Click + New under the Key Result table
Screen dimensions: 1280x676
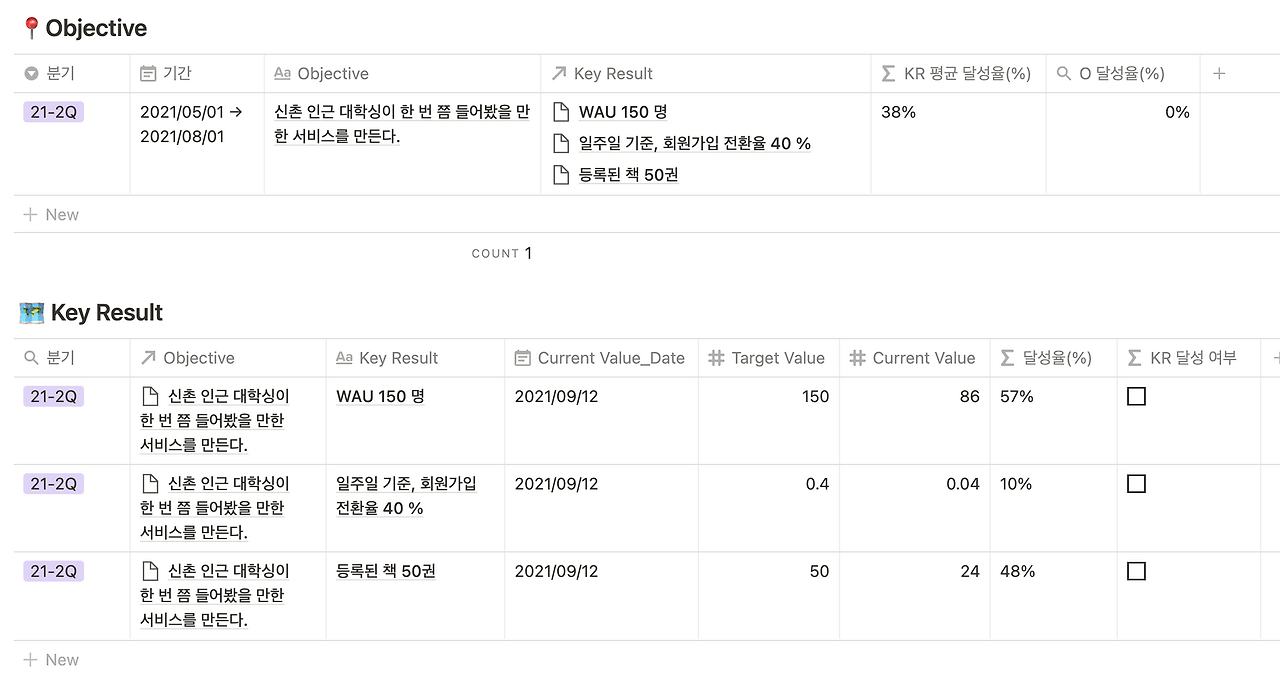coord(50,659)
